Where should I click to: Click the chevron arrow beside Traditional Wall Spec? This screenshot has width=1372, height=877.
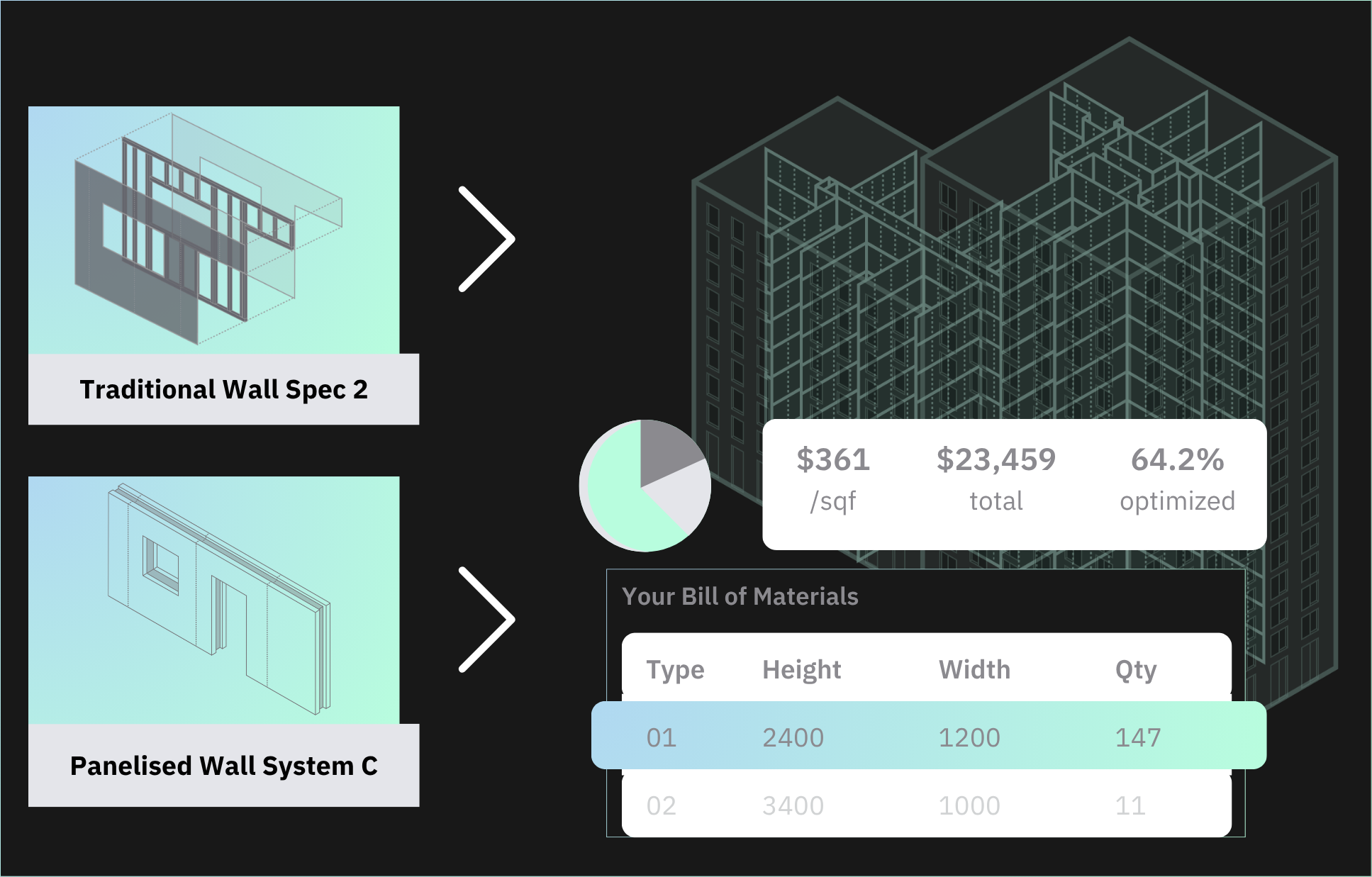tap(486, 239)
